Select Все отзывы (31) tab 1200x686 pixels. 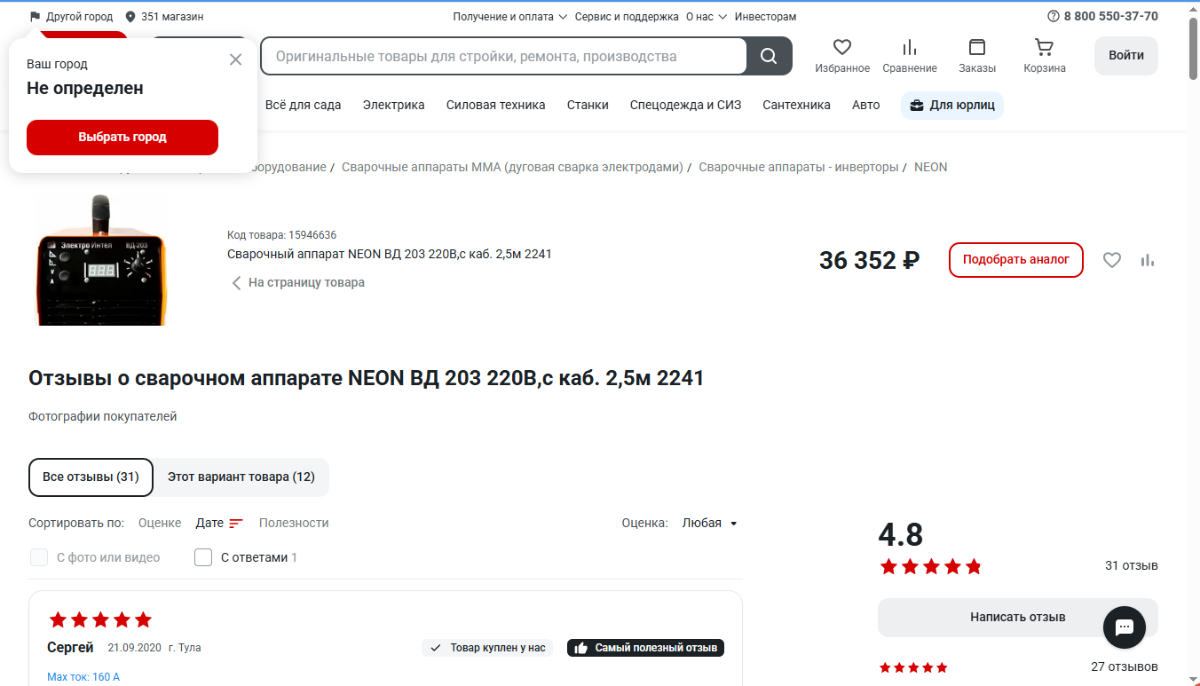[x=91, y=477]
